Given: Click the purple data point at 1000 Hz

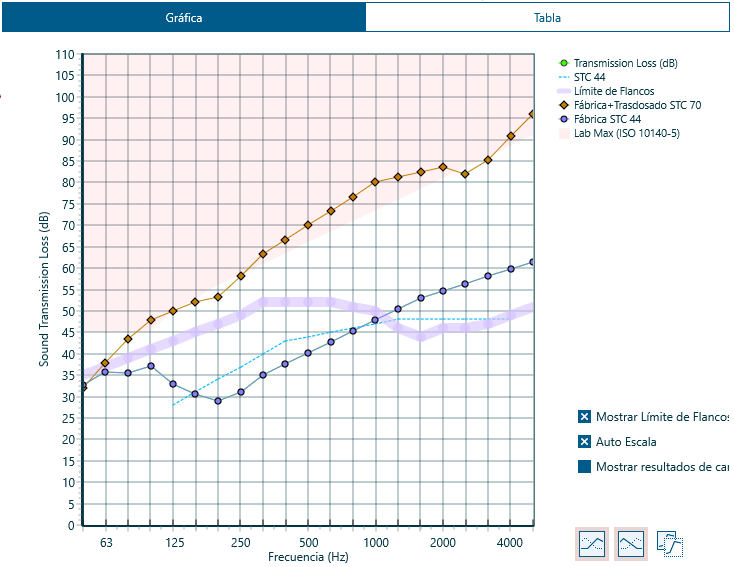Looking at the screenshot, I should pos(375,320).
